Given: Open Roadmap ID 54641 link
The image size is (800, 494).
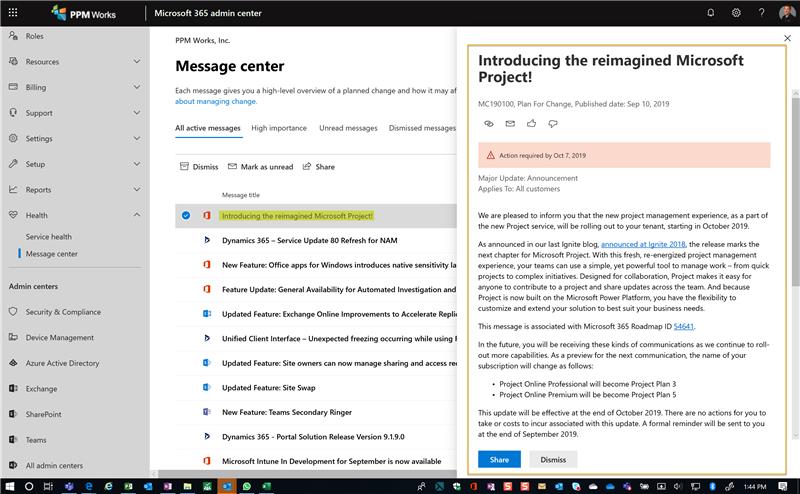Looking at the screenshot, I should tap(684, 327).
